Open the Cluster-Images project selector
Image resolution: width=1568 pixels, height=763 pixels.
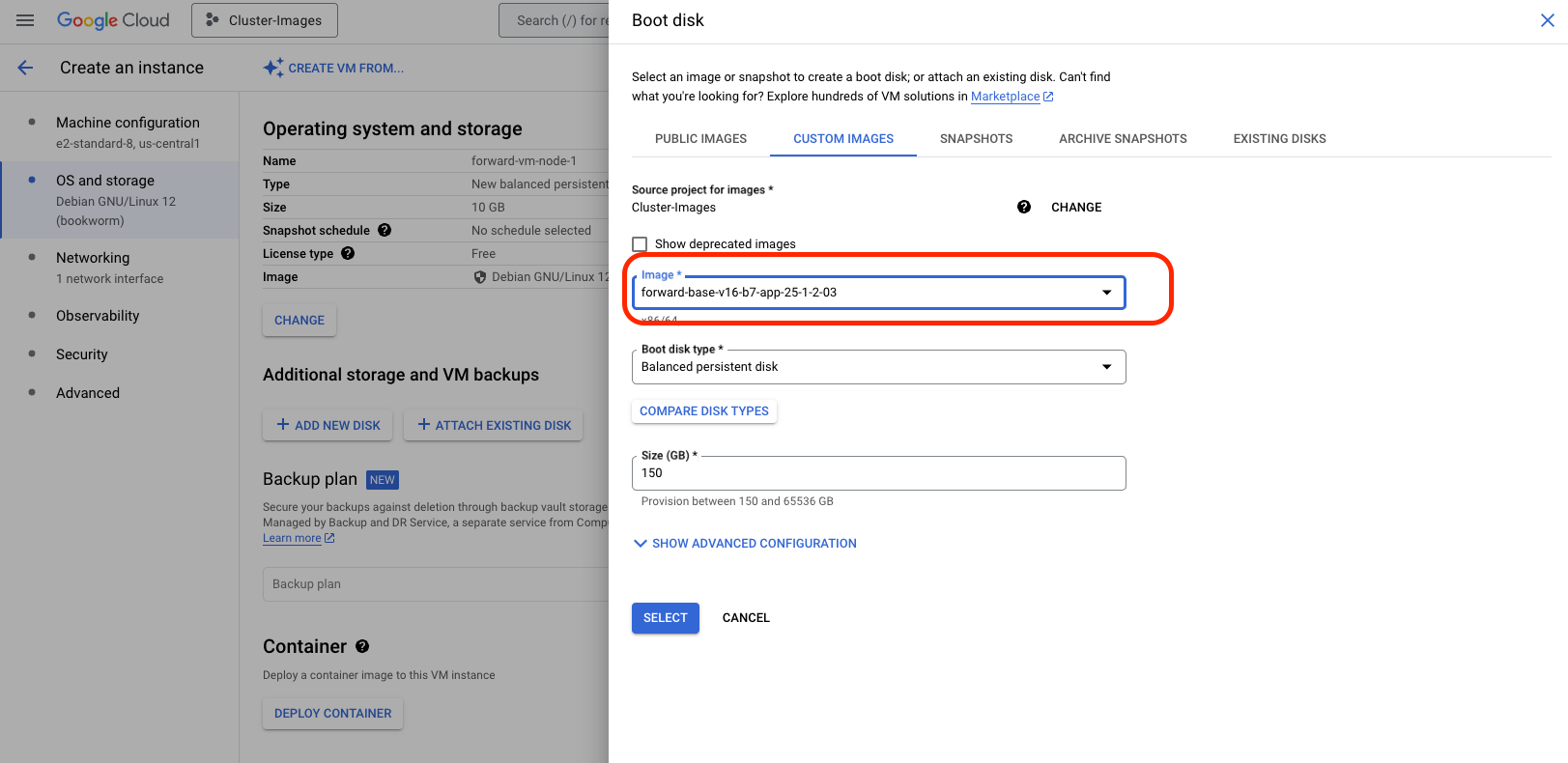pos(265,20)
